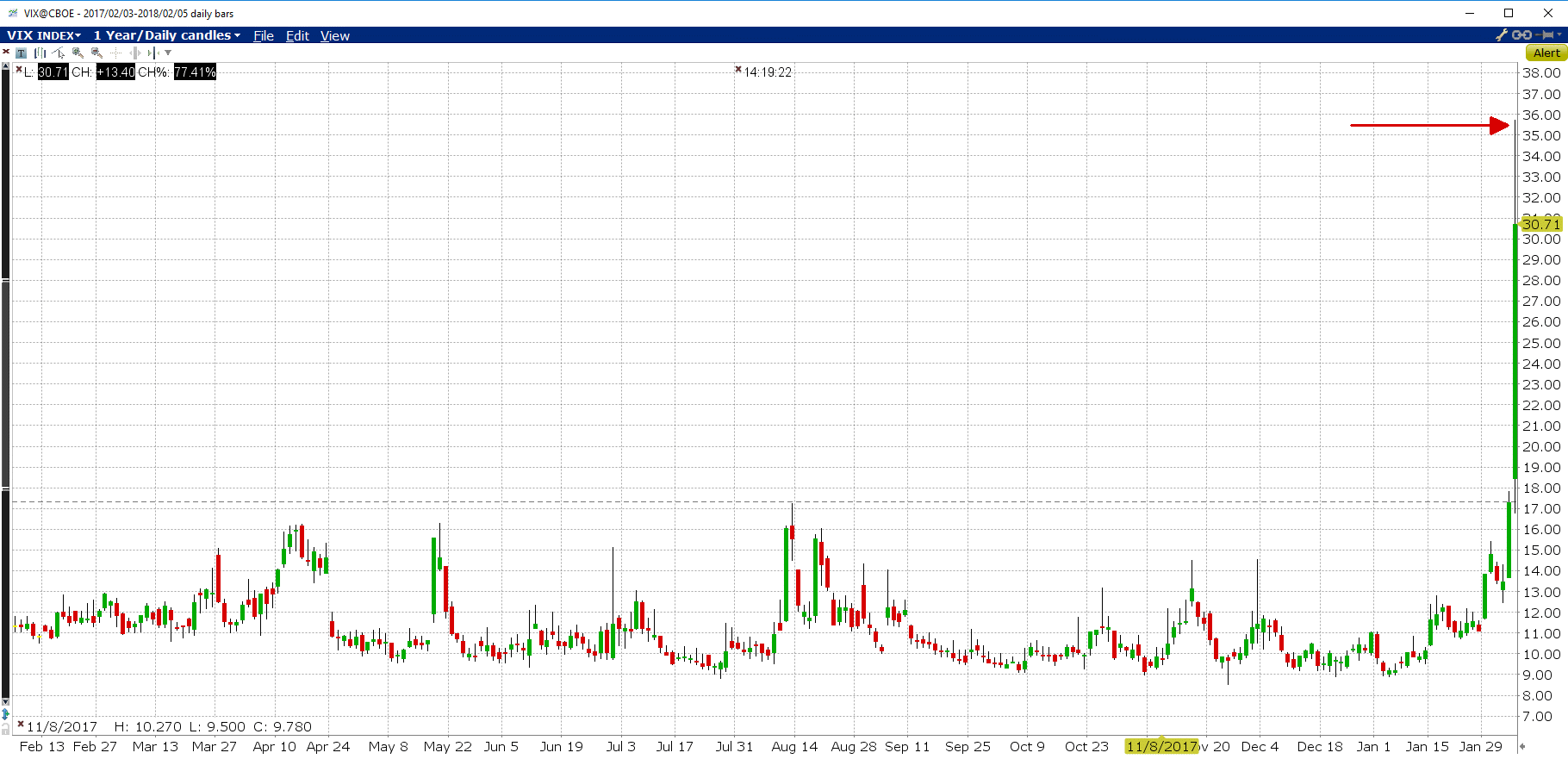The width and height of the screenshot is (1568, 759).
Task: Open the VIX INDEX symbol dropdown
Action: pos(44,35)
